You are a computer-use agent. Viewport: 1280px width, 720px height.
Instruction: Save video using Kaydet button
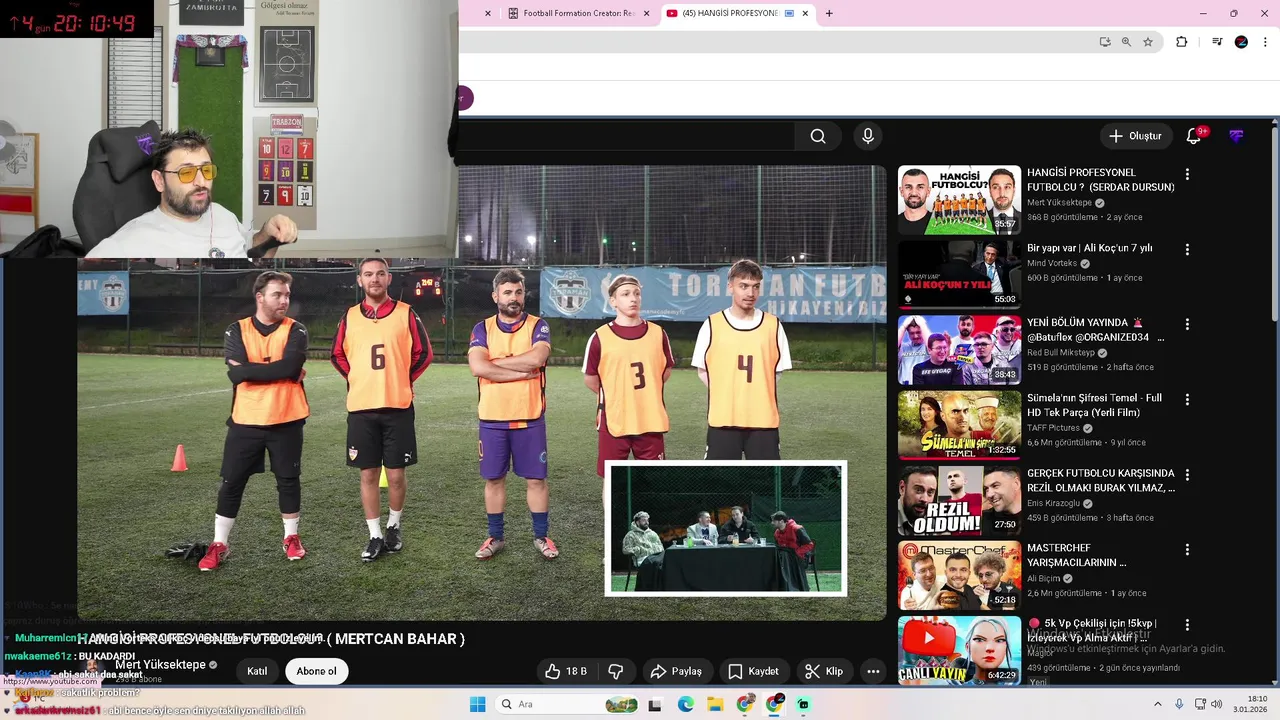point(753,671)
